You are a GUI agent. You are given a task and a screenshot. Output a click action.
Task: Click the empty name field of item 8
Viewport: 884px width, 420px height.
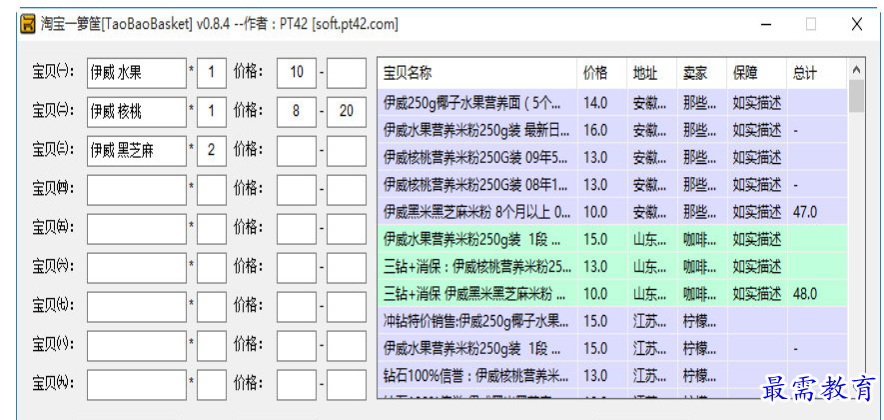click(x=136, y=346)
